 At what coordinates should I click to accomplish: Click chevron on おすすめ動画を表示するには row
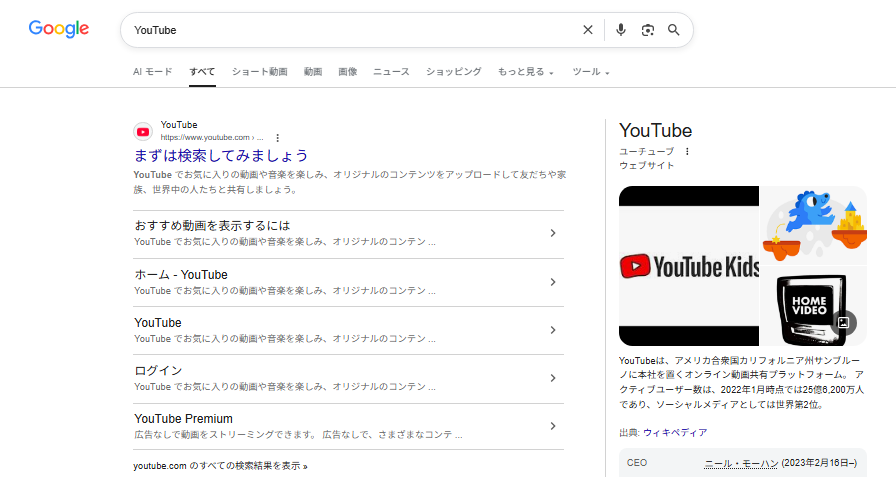pos(553,233)
